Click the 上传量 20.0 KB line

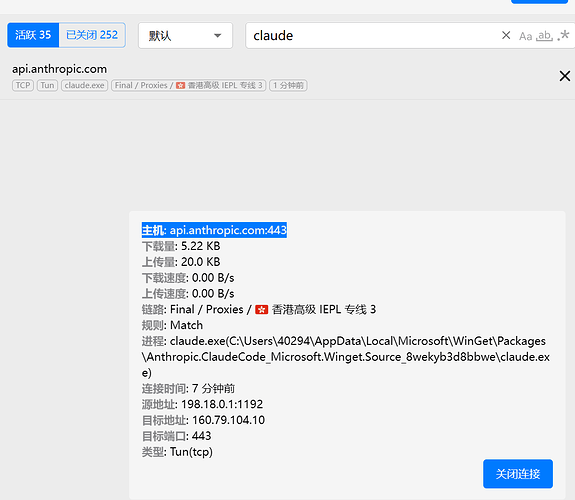[181, 262]
